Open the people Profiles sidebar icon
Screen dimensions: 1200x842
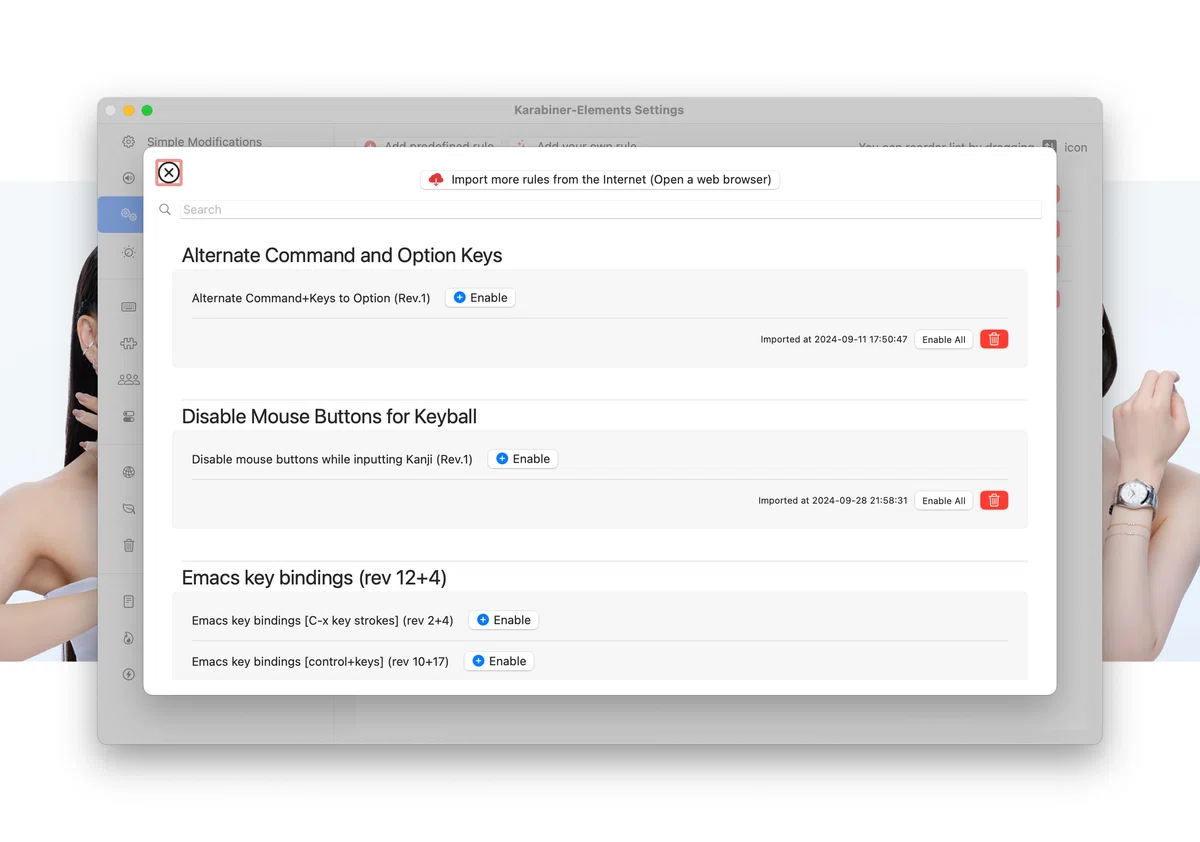click(129, 380)
